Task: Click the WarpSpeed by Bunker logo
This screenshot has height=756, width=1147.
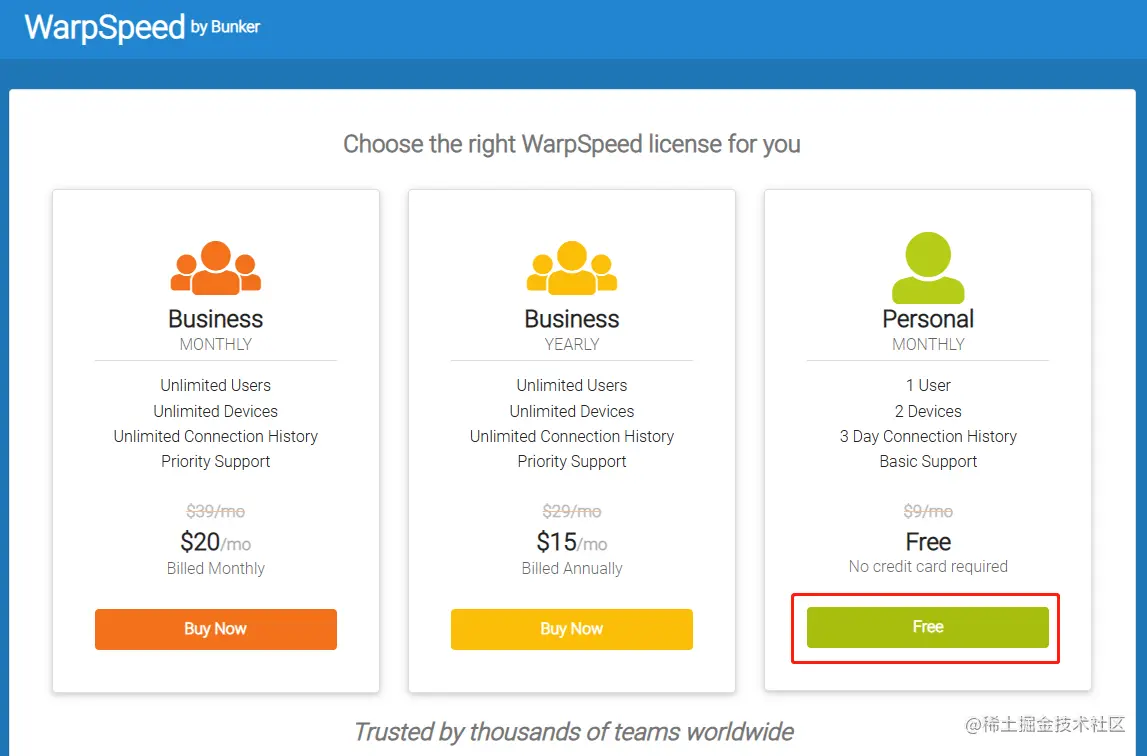Action: (143, 28)
